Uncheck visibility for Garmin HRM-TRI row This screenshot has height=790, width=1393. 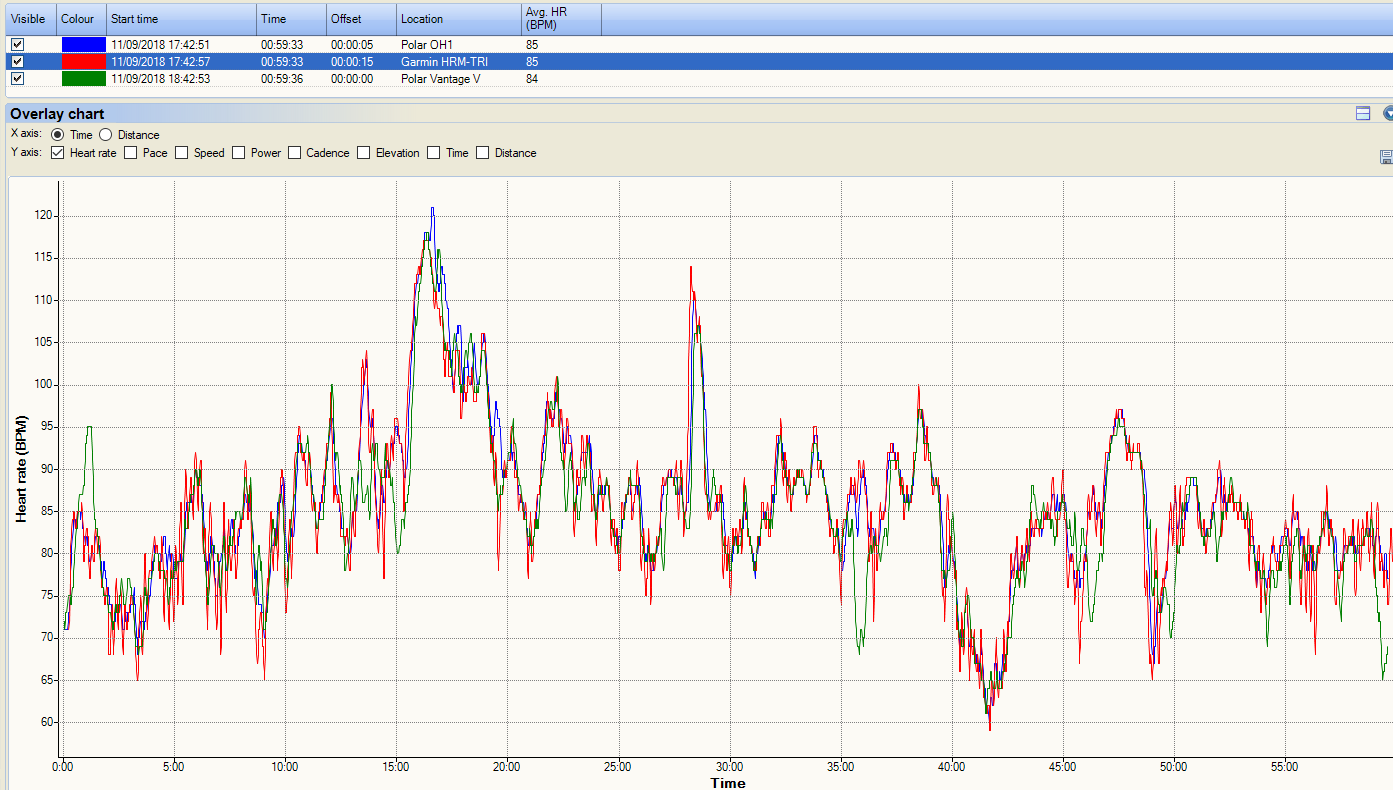tap(17, 62)
